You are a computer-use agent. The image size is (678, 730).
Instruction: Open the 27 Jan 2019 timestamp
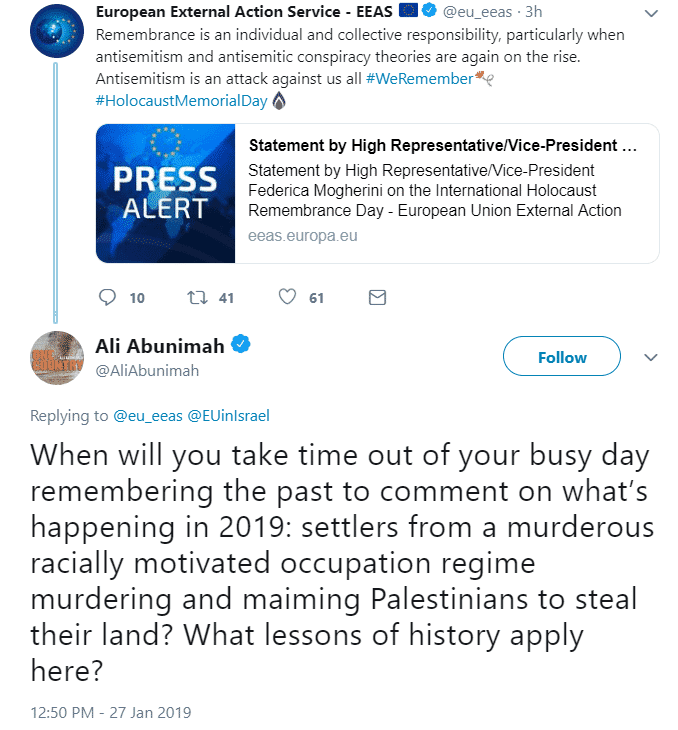click(111, 712)
